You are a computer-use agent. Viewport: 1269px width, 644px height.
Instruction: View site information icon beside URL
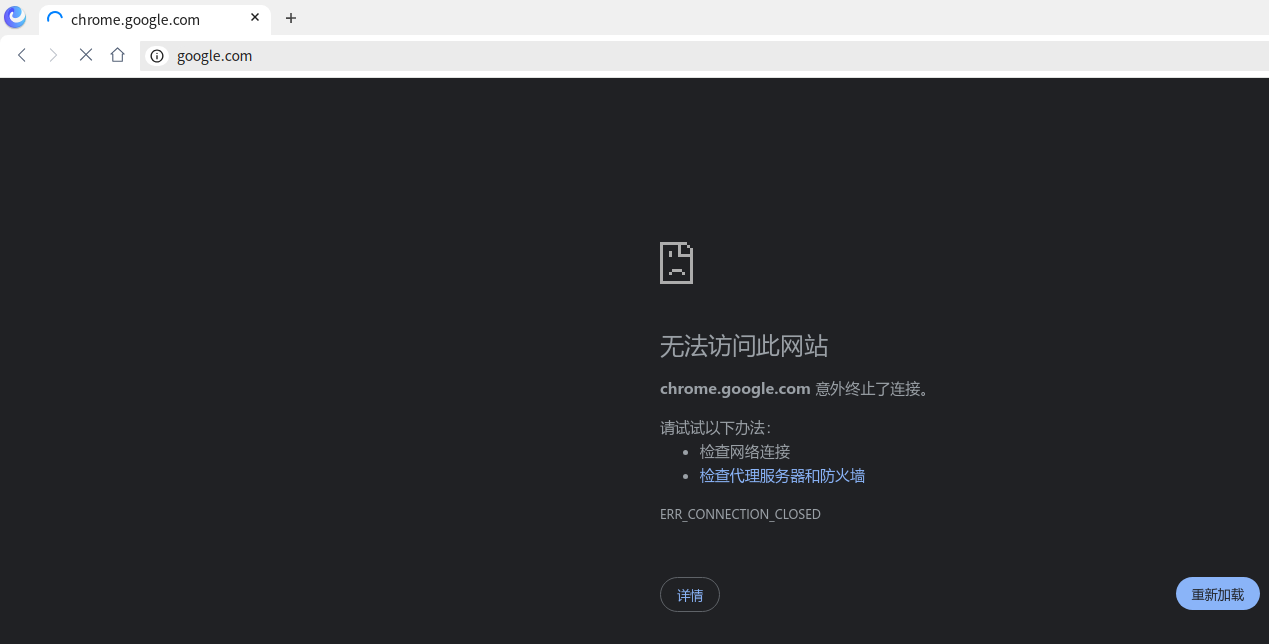click(157, 56)
